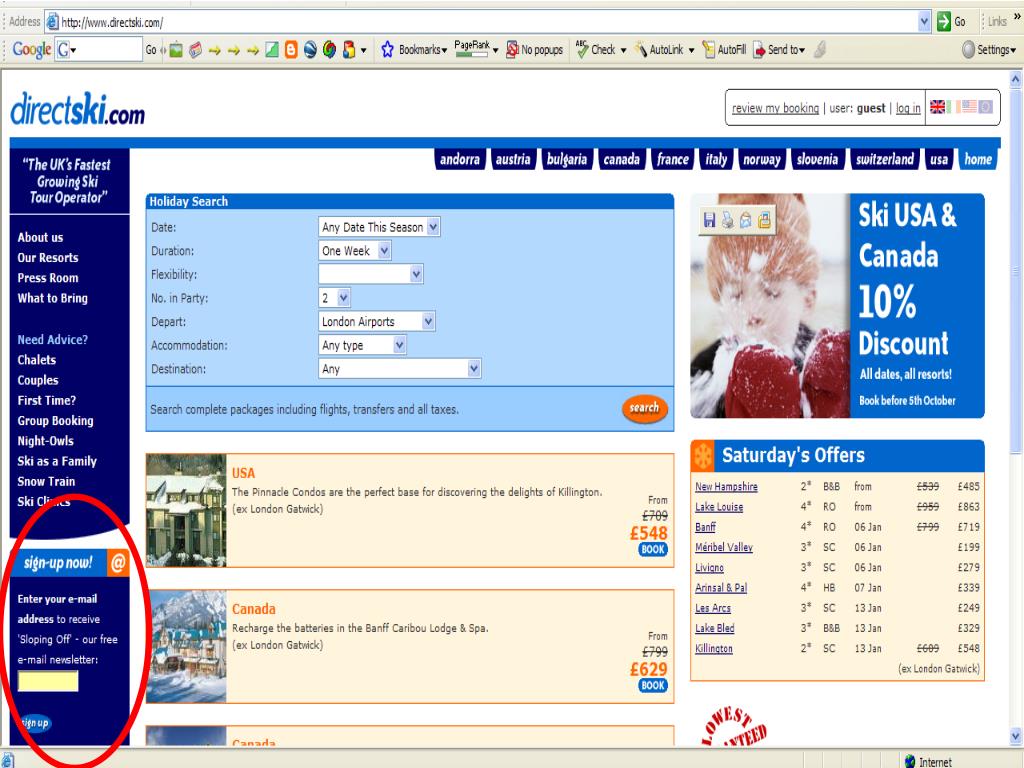Screen dimensions: 1024x768
Task: Click the Internet zone status bar indicator
Action: [x=927, y=761]
